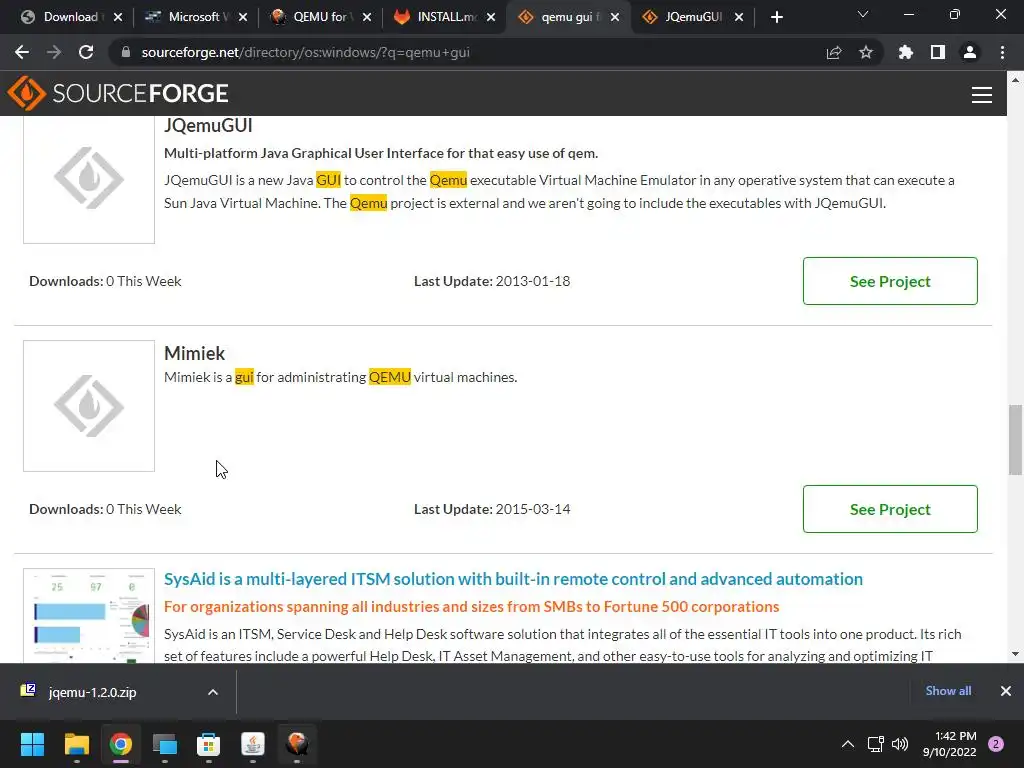The image size is (1024, 768).
Task: Click the page scrollbar up arrow
Action: (x=1015, y=79)
